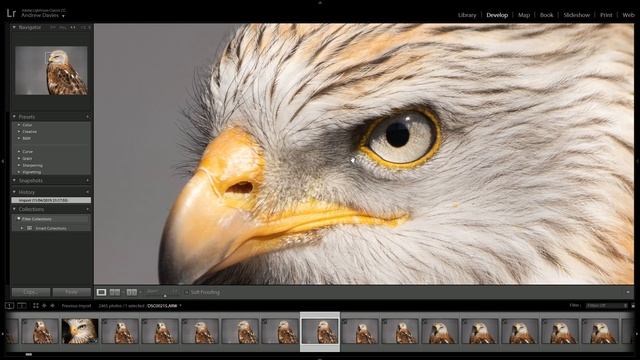Click the Copy settings button
The image size is (640, 360).
pos(31,292)
